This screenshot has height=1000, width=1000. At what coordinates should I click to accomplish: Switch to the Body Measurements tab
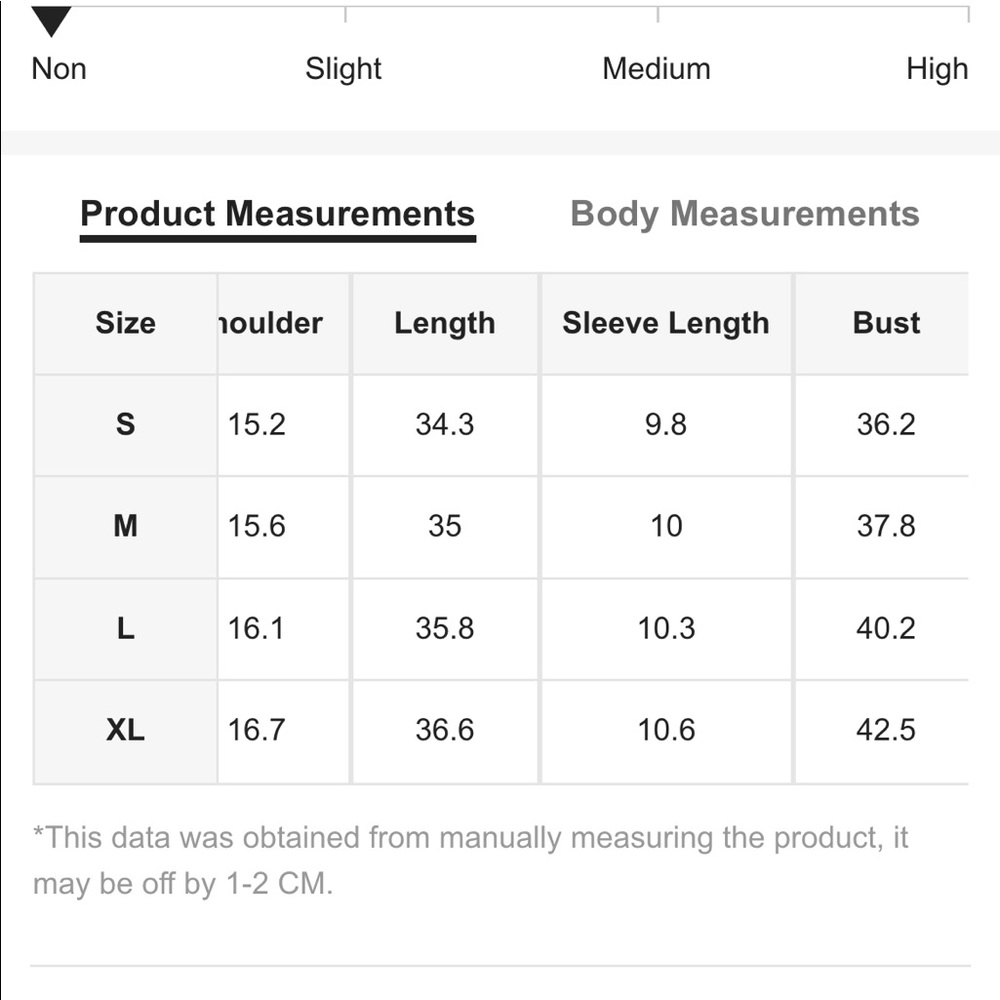pyautogui.click(x=745, y=214)
